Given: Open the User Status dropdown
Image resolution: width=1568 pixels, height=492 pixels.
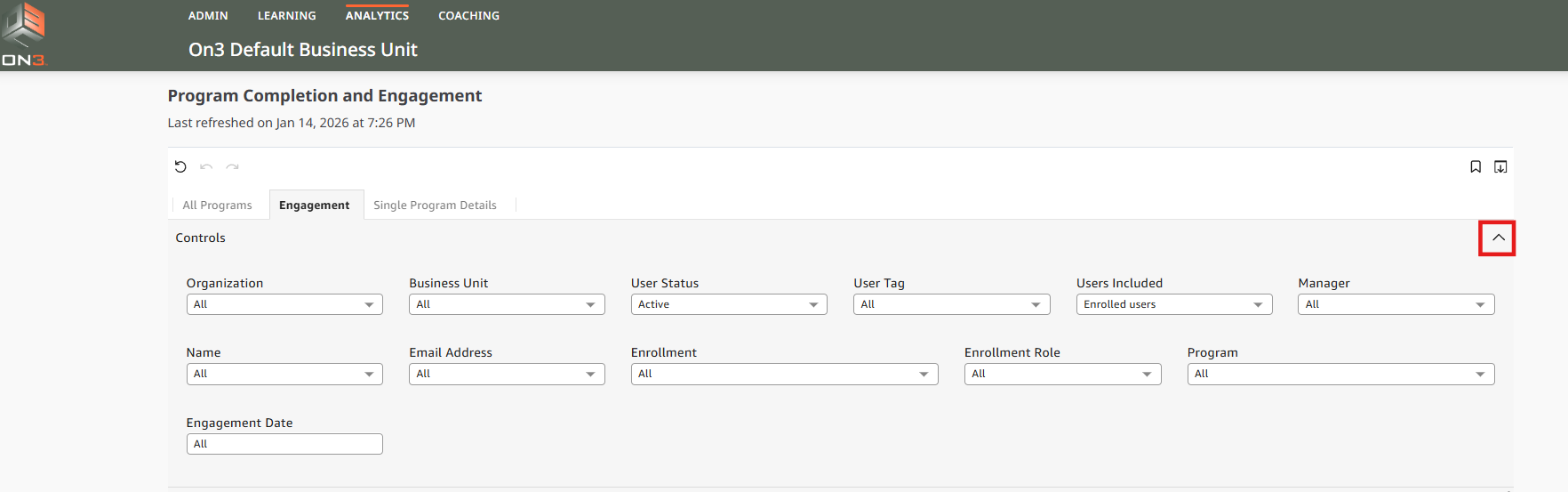Looking at the screenshot, I should point(729,304).
